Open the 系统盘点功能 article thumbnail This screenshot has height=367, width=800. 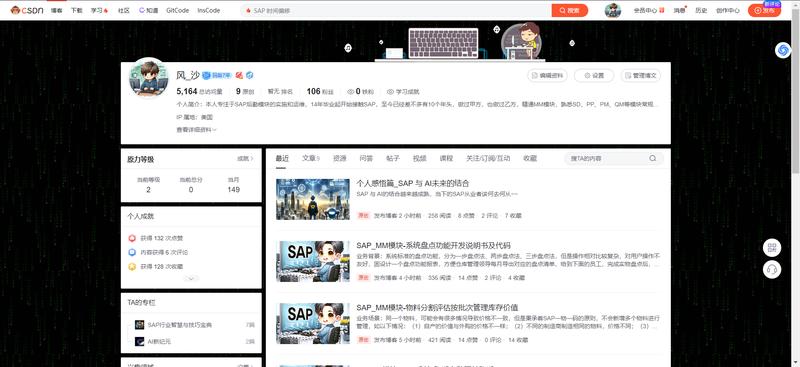pos(313,261)
